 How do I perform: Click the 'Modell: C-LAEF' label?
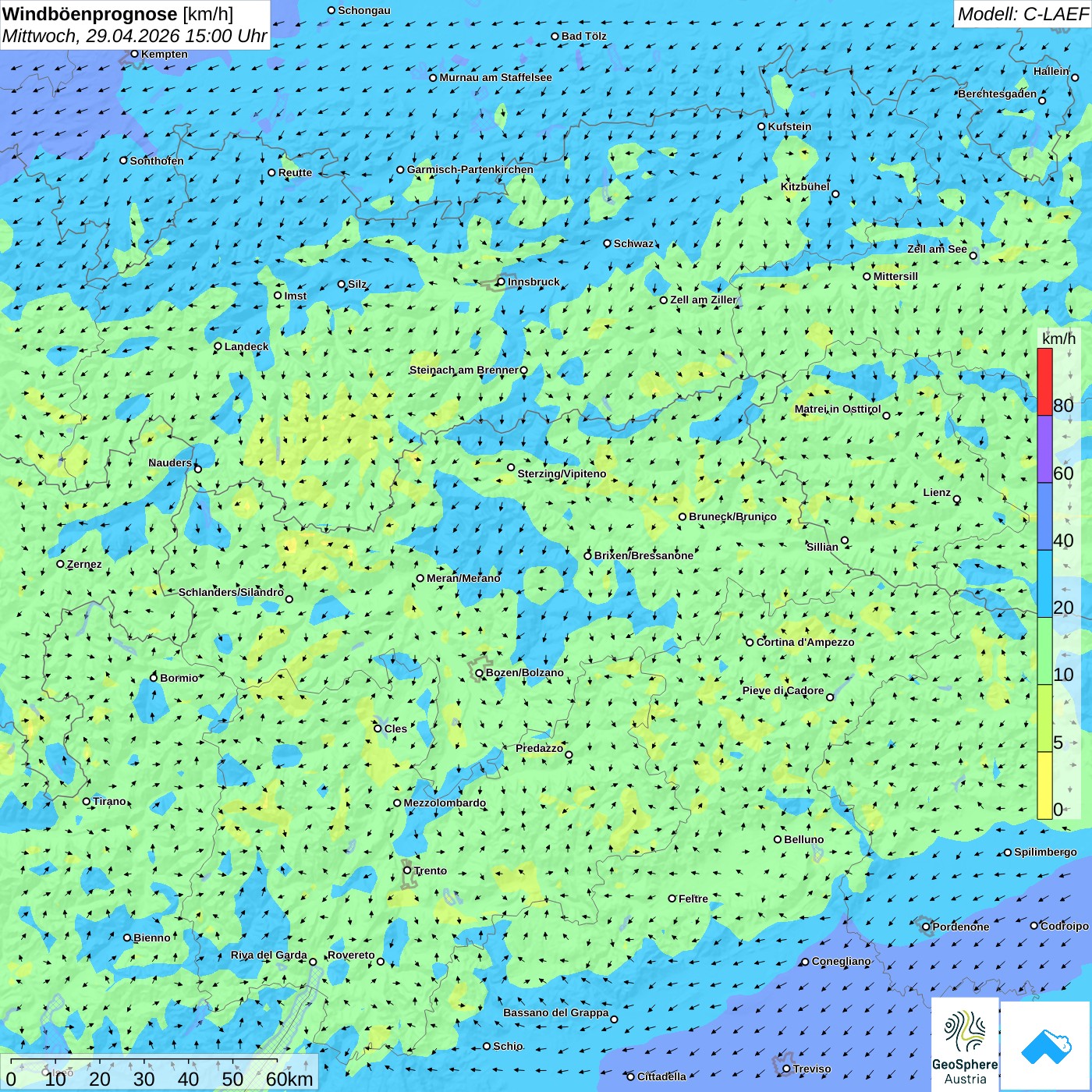click(x=1023, y=14)
